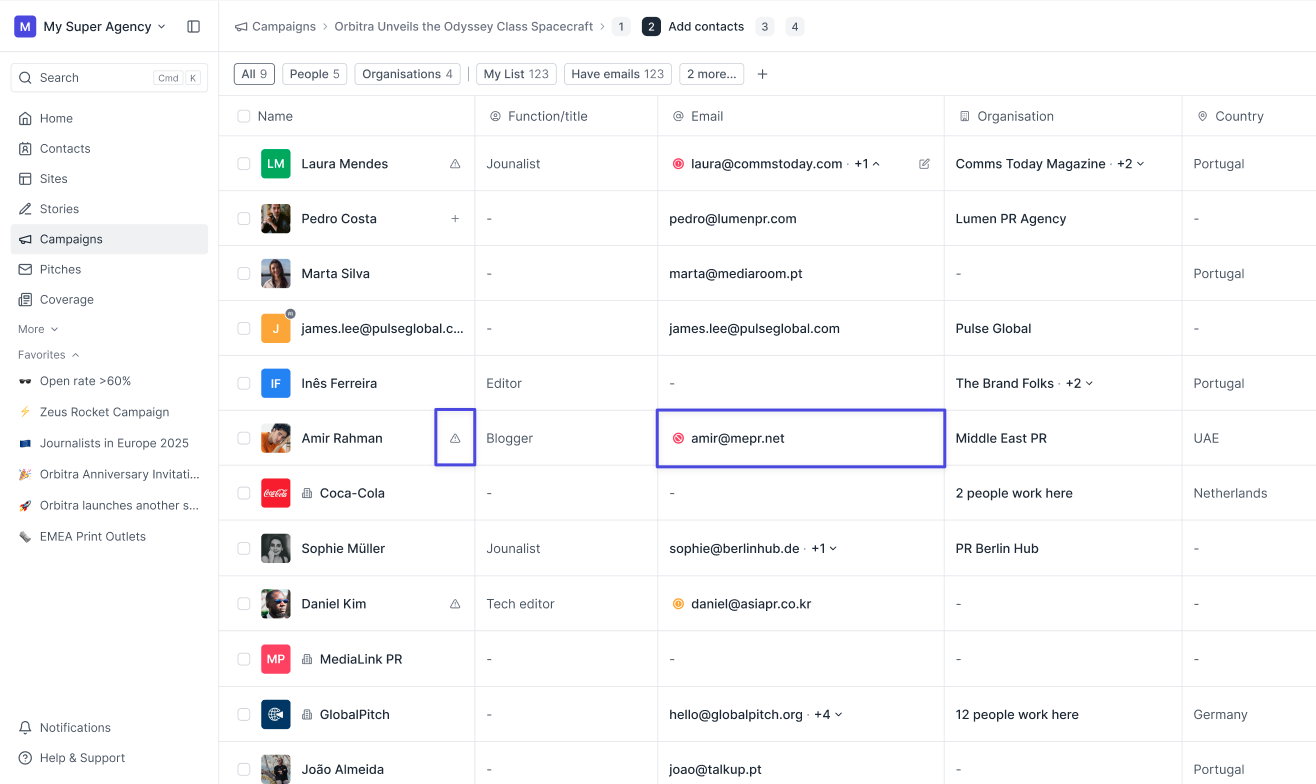Open Zeus Rocket Campaign favorite
This screenshot has width=1316, height=784.
click(104, 412)
